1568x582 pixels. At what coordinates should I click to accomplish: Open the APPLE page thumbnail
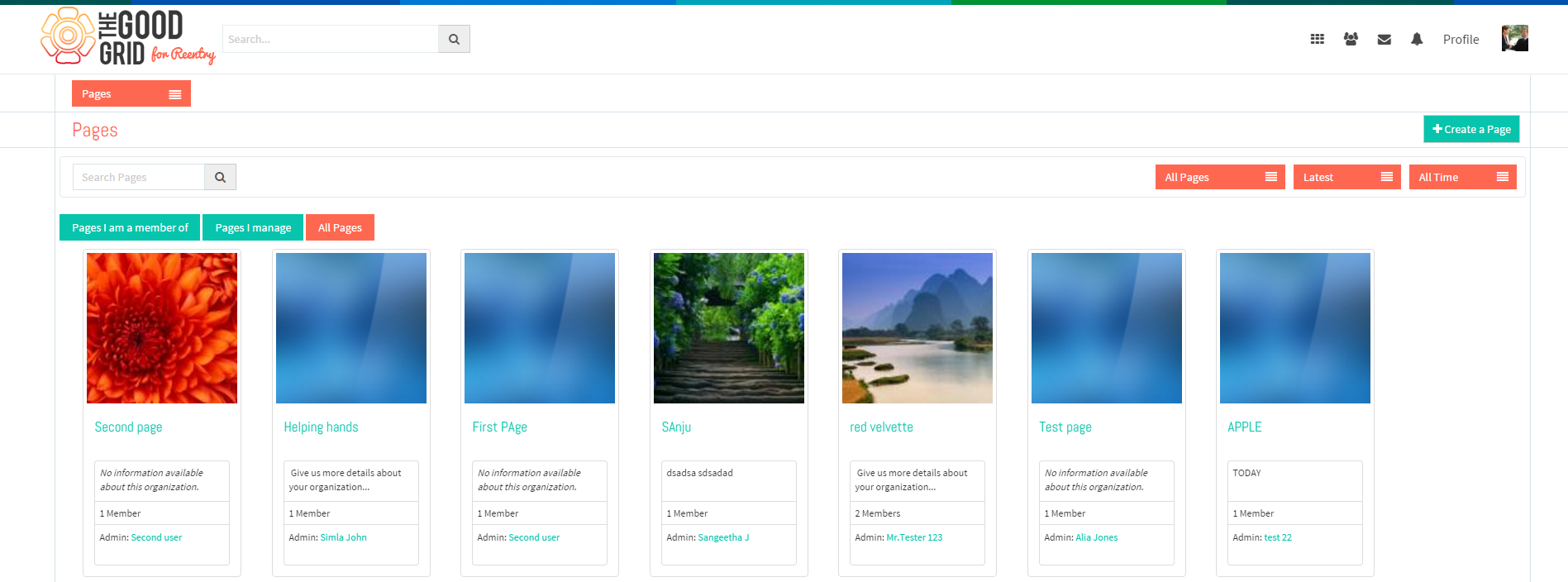1295,328
